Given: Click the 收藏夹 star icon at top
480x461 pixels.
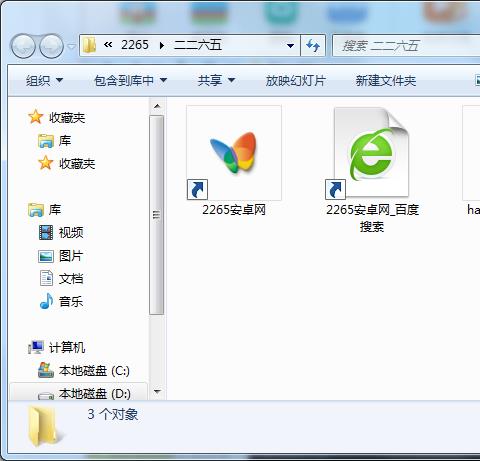Looking at the screenshot, I should click(36, 117).
